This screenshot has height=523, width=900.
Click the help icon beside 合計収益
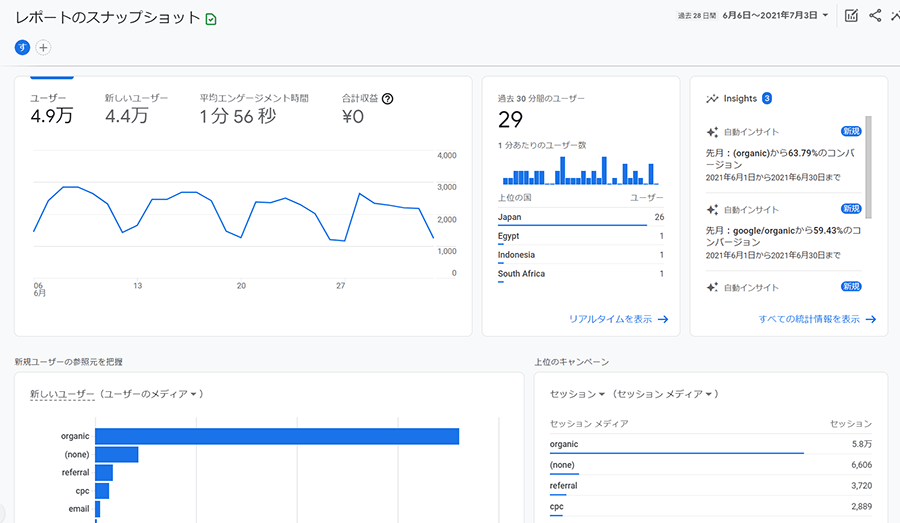point(388,99)
